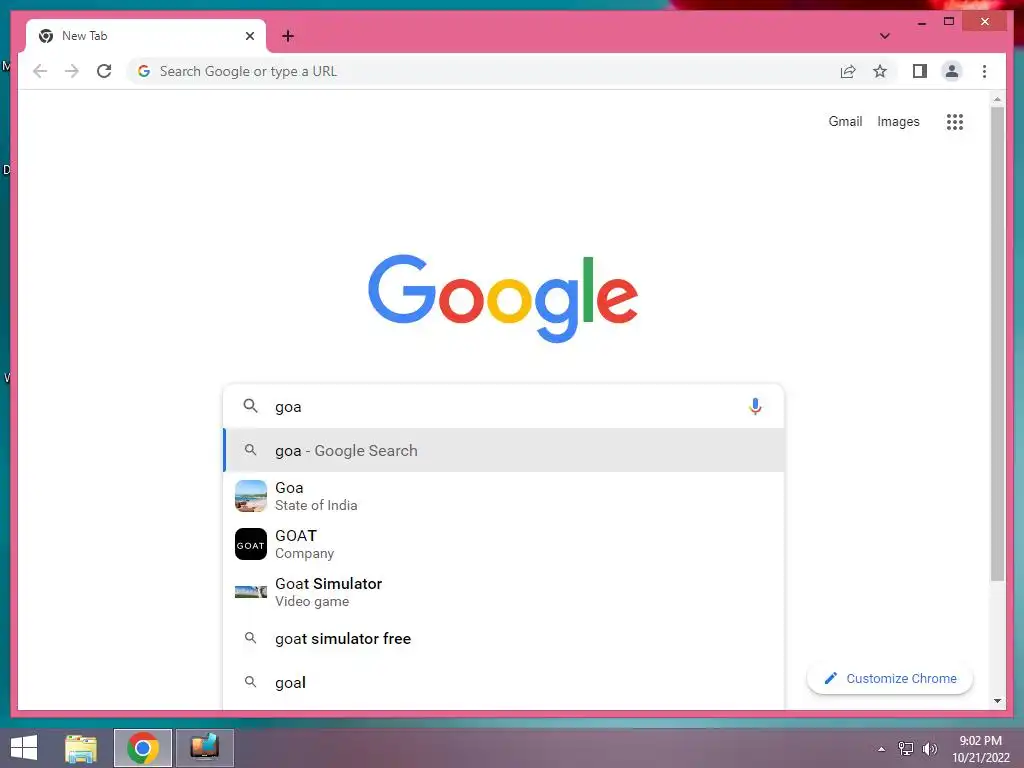1024x768 pixels.
Task: Open the Images link
Action: pyautogui.click(x=898, y=121)
